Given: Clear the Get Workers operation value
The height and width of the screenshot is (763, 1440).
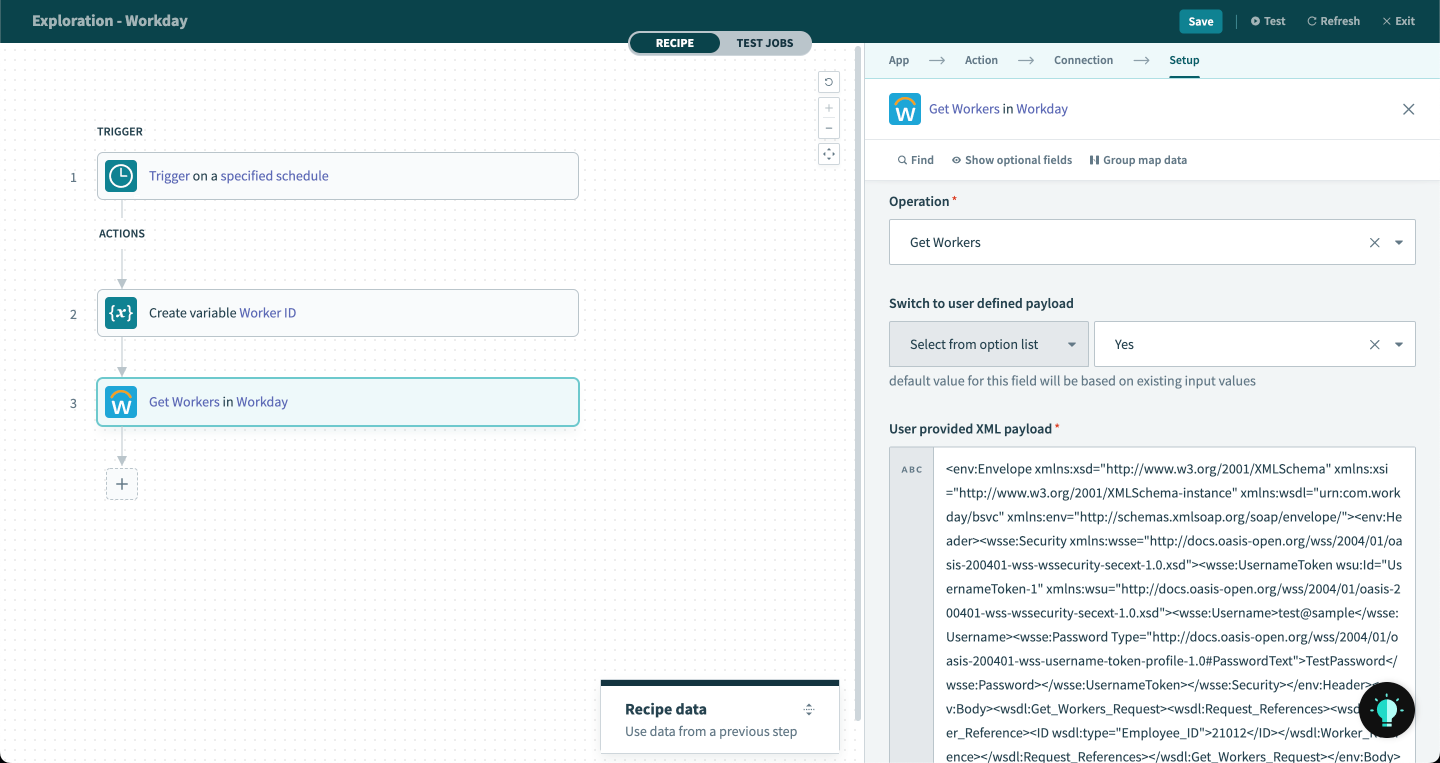Looking at the screenshot, I should point(1375,242).
